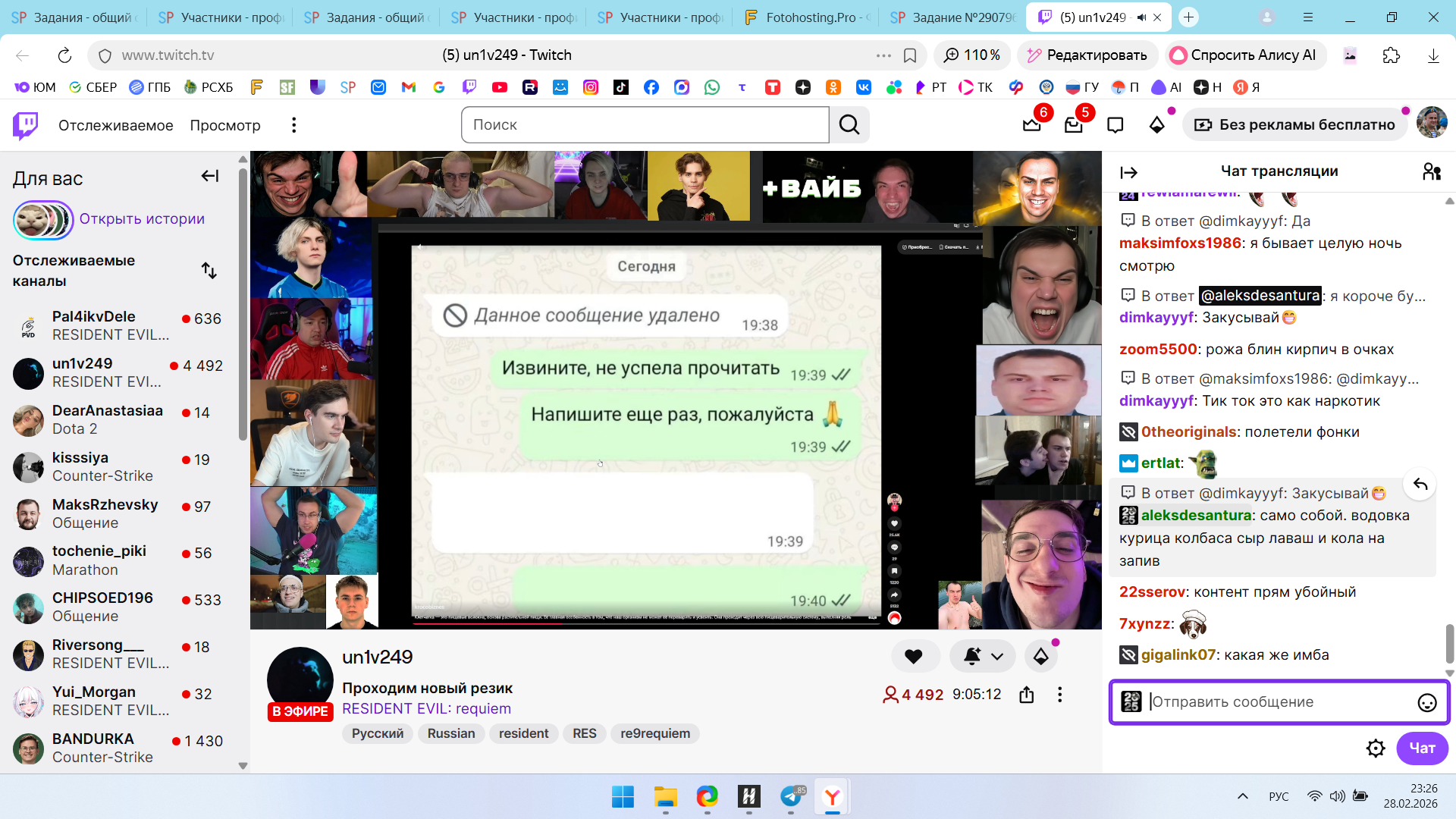Screen dimensions: 1456x819
Task: Collapse the stream chat panel
Action: tap(1128, 172)
